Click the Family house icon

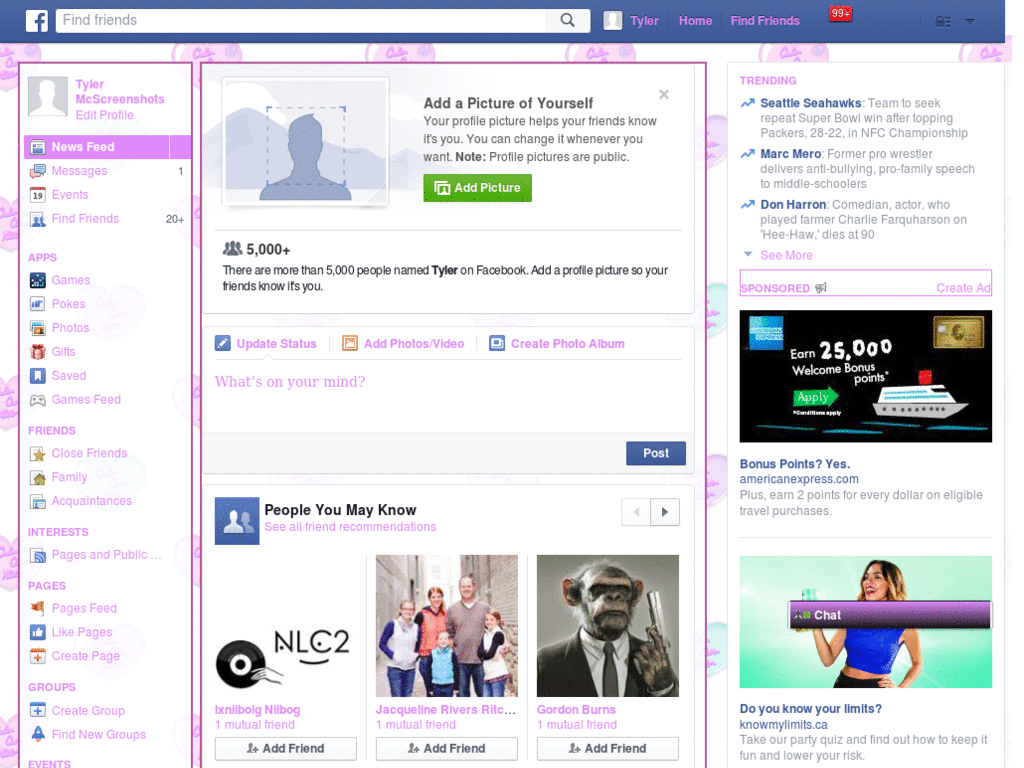[x=38, y=477]
